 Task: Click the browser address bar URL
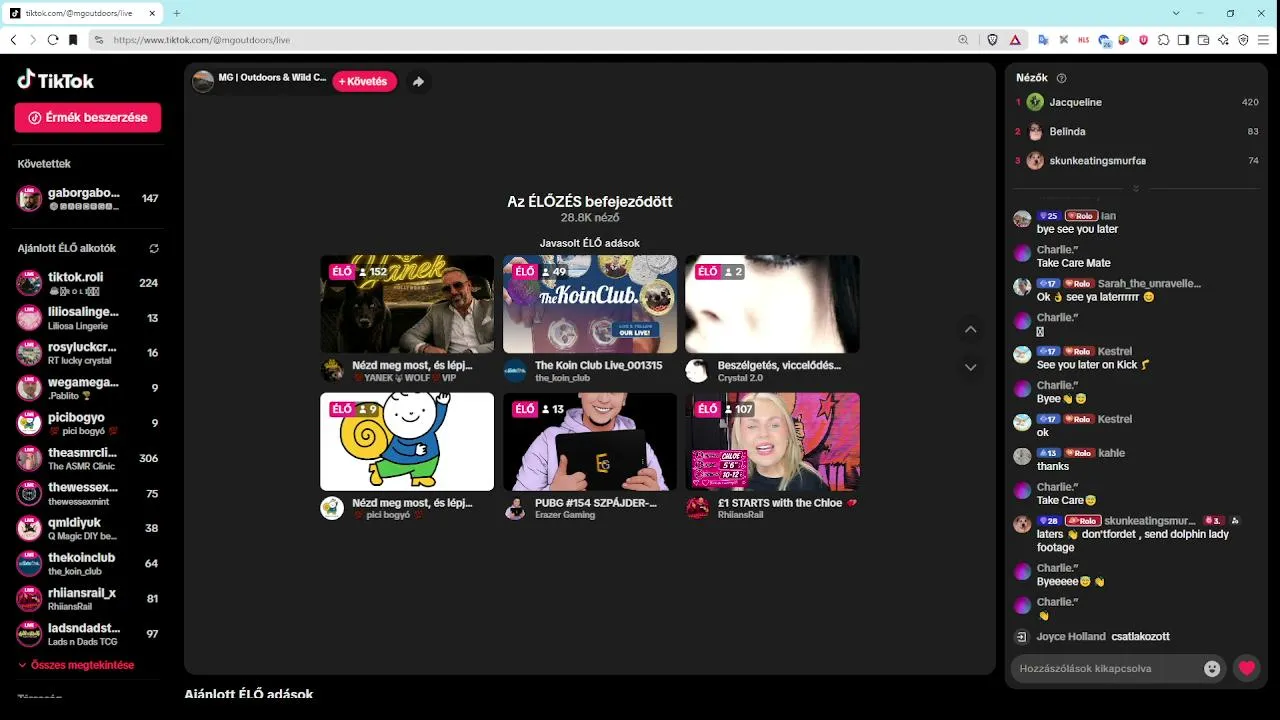pos(201,40)
